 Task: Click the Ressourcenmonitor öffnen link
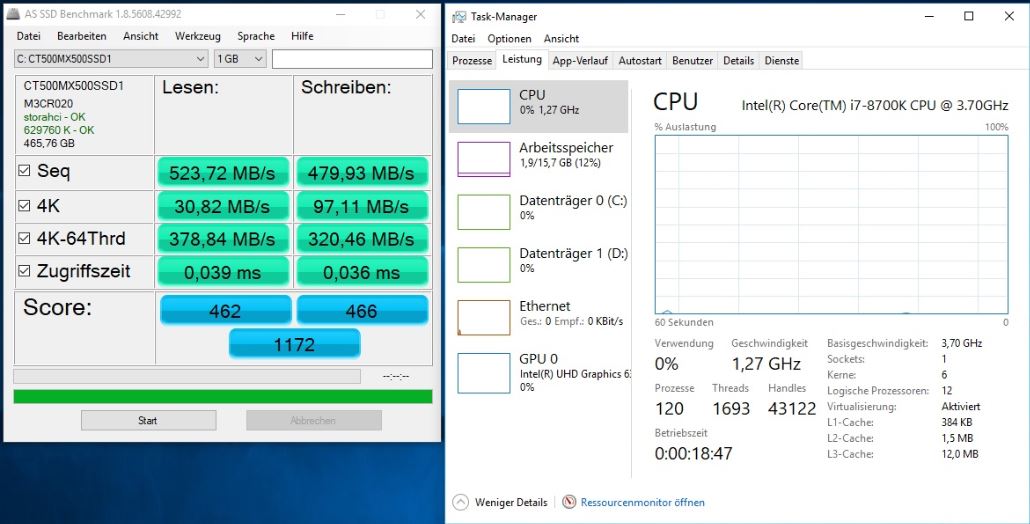tap(642, 502)
